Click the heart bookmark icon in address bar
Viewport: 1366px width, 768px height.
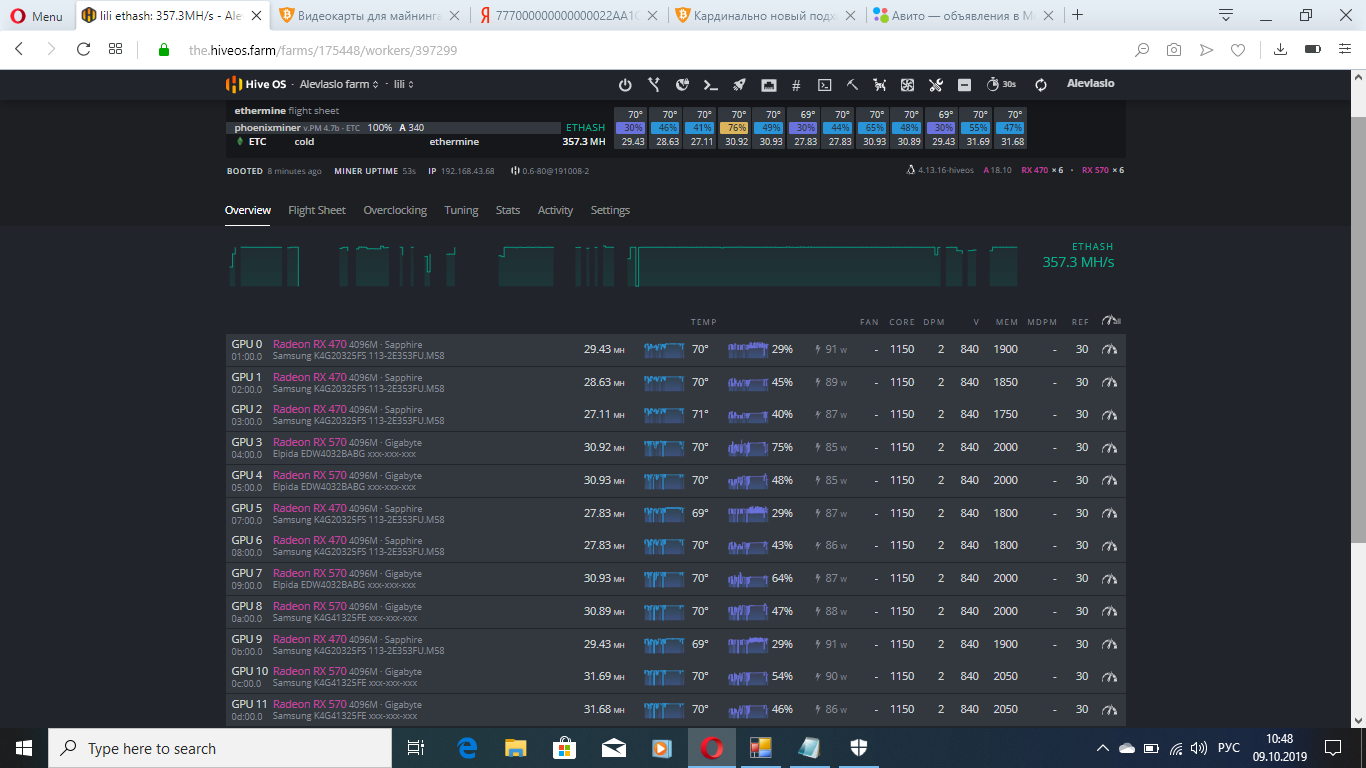coord(1238,49)
